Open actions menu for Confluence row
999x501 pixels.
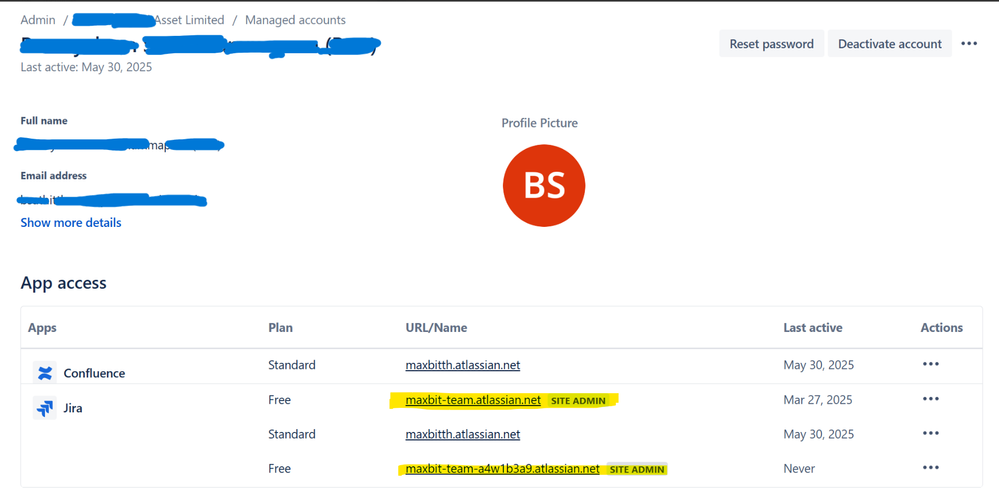click(x=931, y=365)
